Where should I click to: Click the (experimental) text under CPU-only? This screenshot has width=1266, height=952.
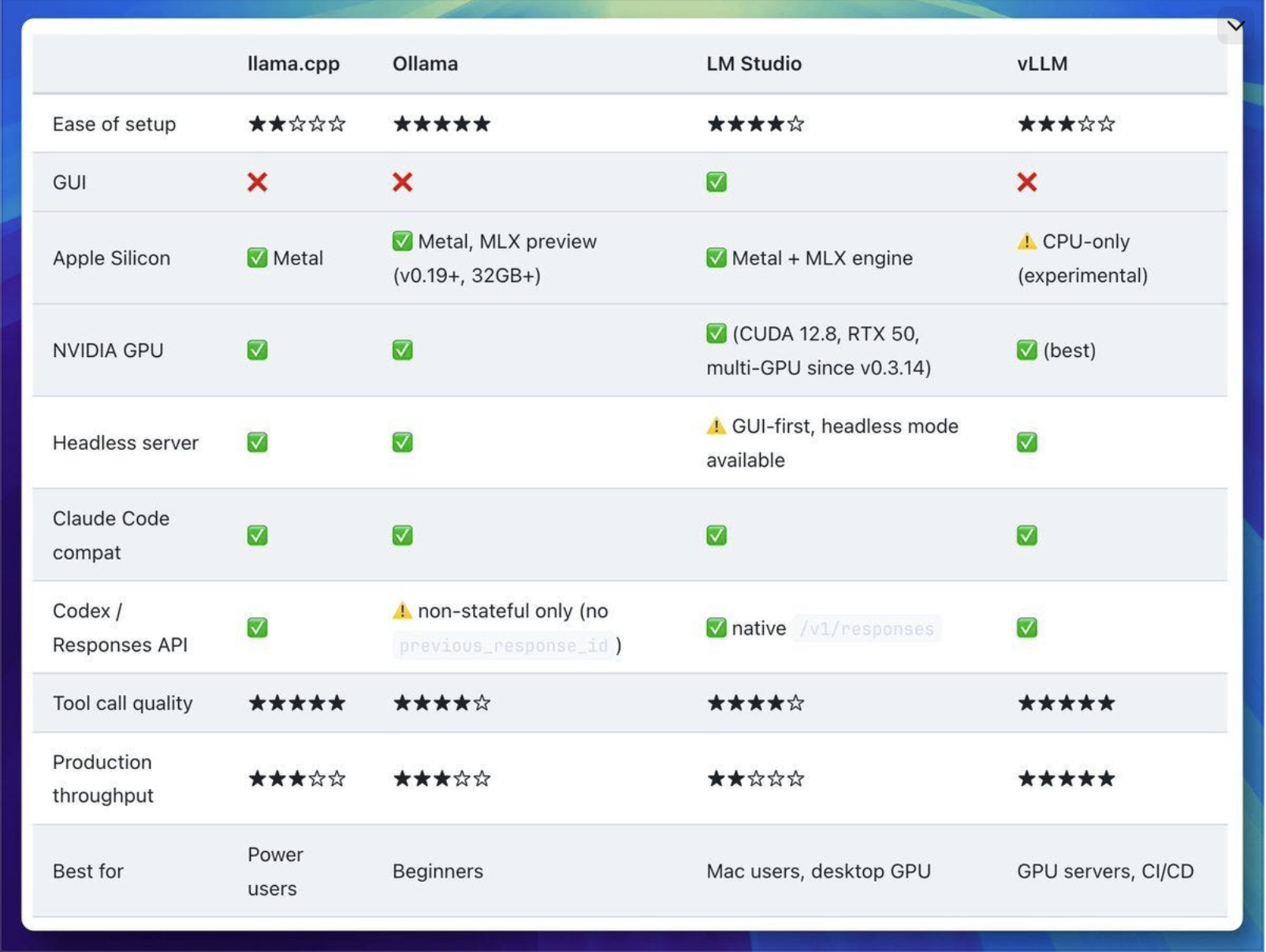click(x=1082, y=275)
